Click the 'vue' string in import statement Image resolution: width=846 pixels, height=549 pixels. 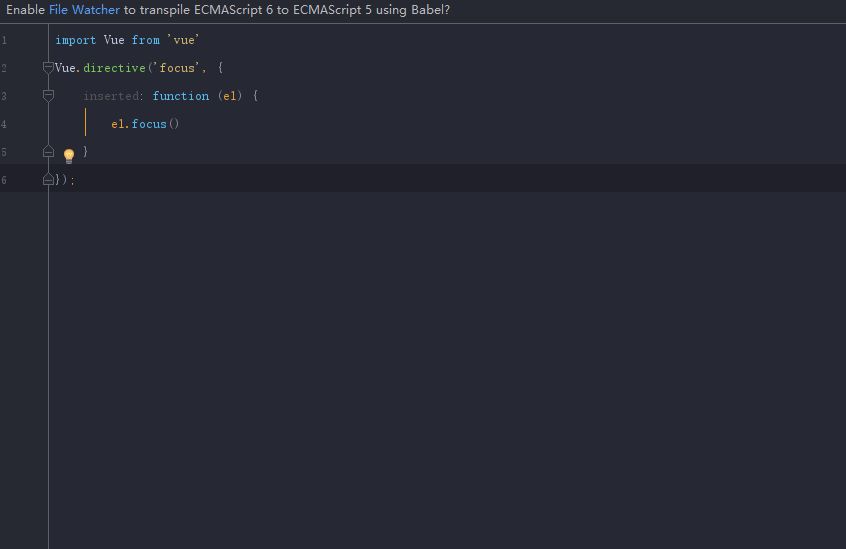point(183,40)
